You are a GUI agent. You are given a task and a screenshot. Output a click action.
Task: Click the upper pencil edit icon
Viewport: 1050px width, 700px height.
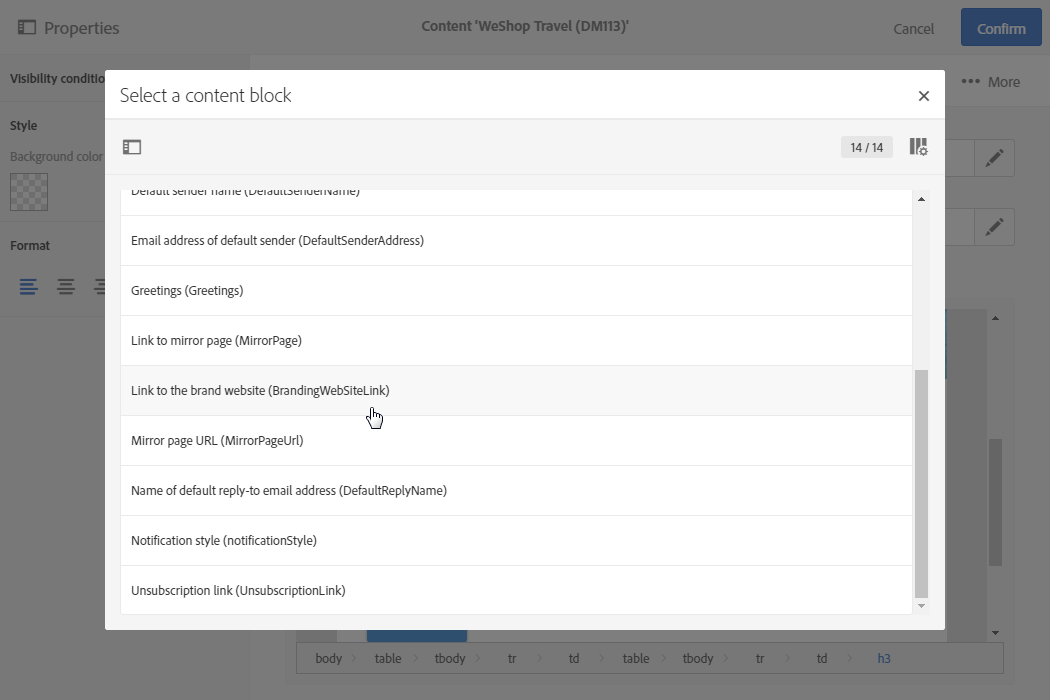994,158
